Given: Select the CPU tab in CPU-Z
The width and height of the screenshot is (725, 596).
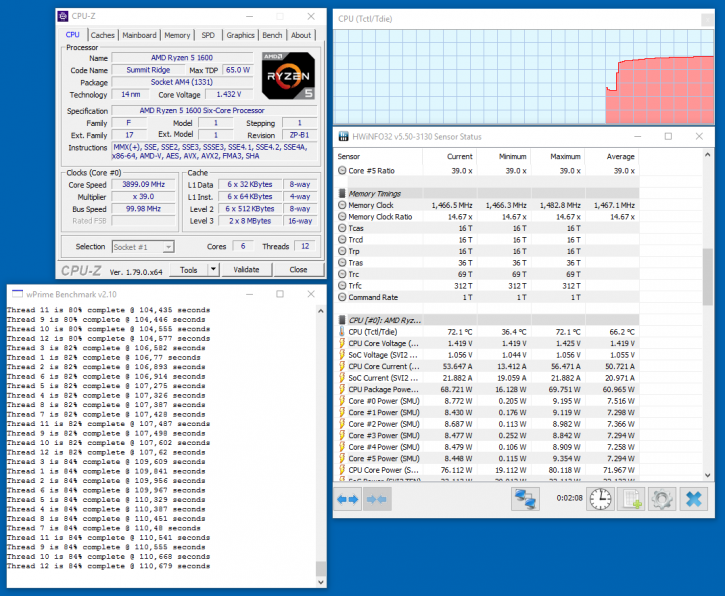Looking at the screenshot, I should click(x=73, y=35).
